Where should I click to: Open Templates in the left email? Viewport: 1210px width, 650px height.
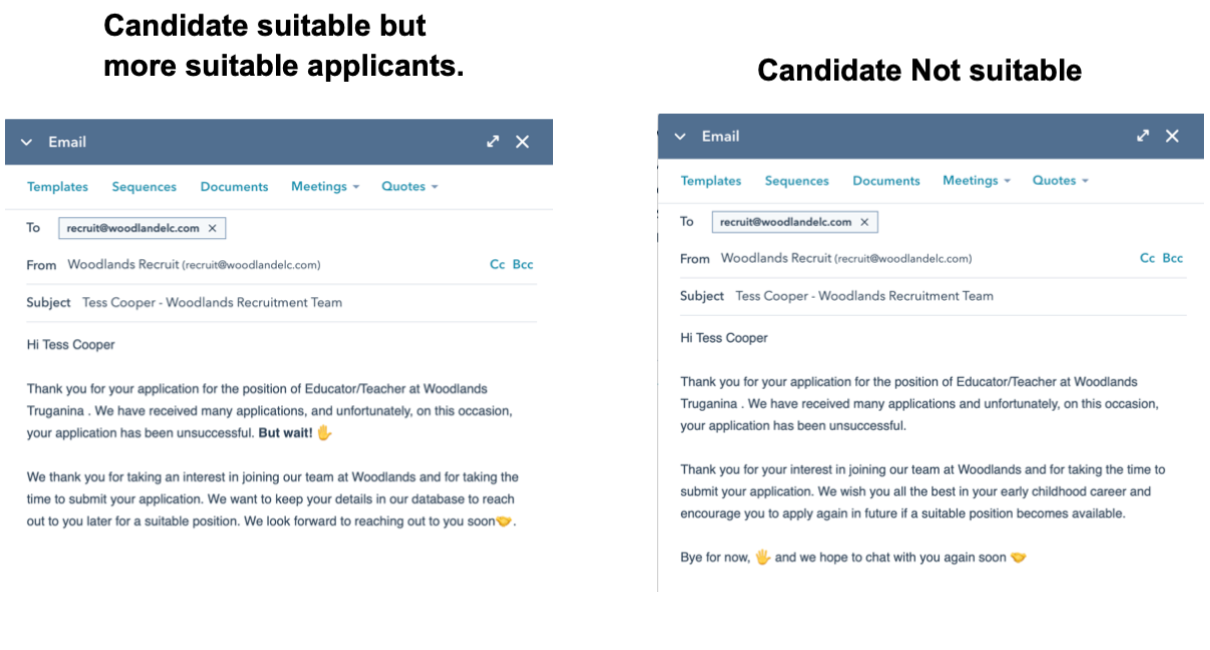pyautogui.click(x=57, y=187)
